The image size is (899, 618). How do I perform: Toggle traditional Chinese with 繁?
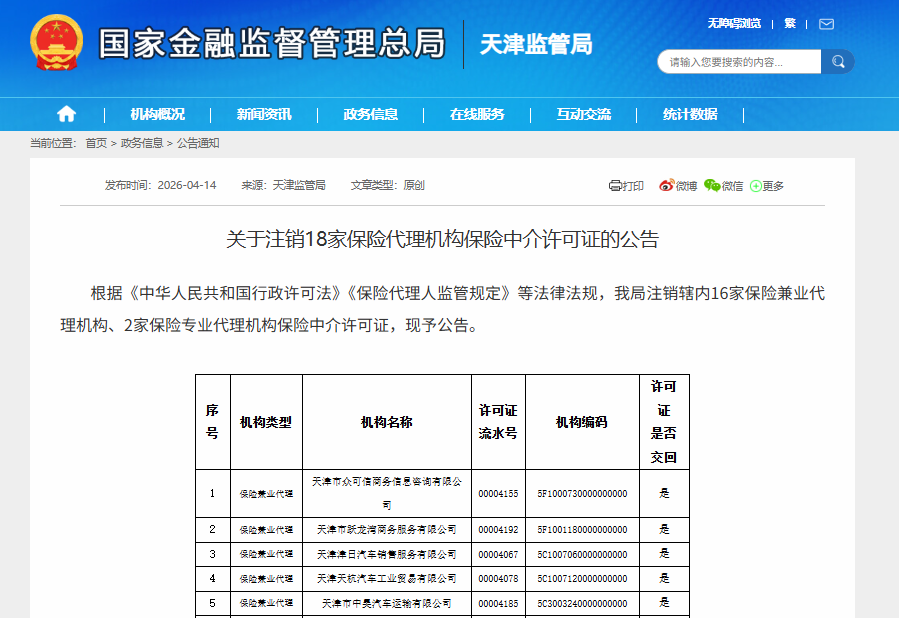click(x=790, y=24)
